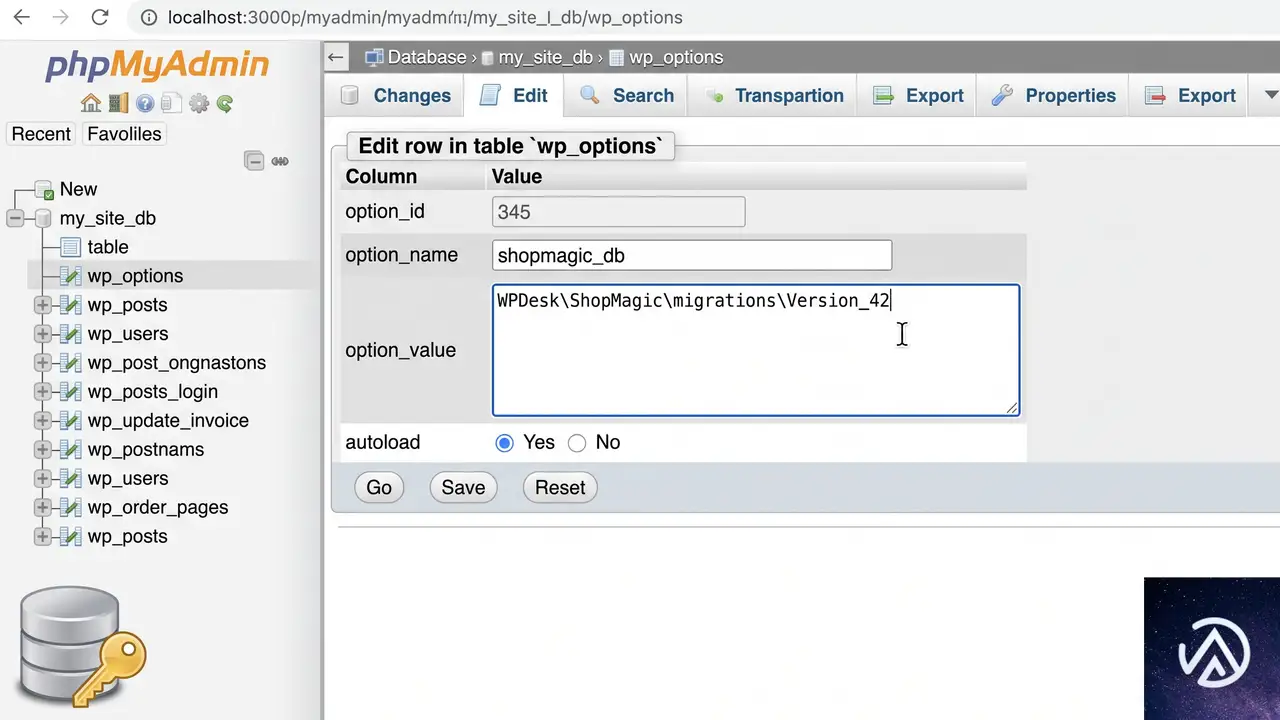
Task: Select wp_options in the navigation tree
Action: click(x=135, y=276)
